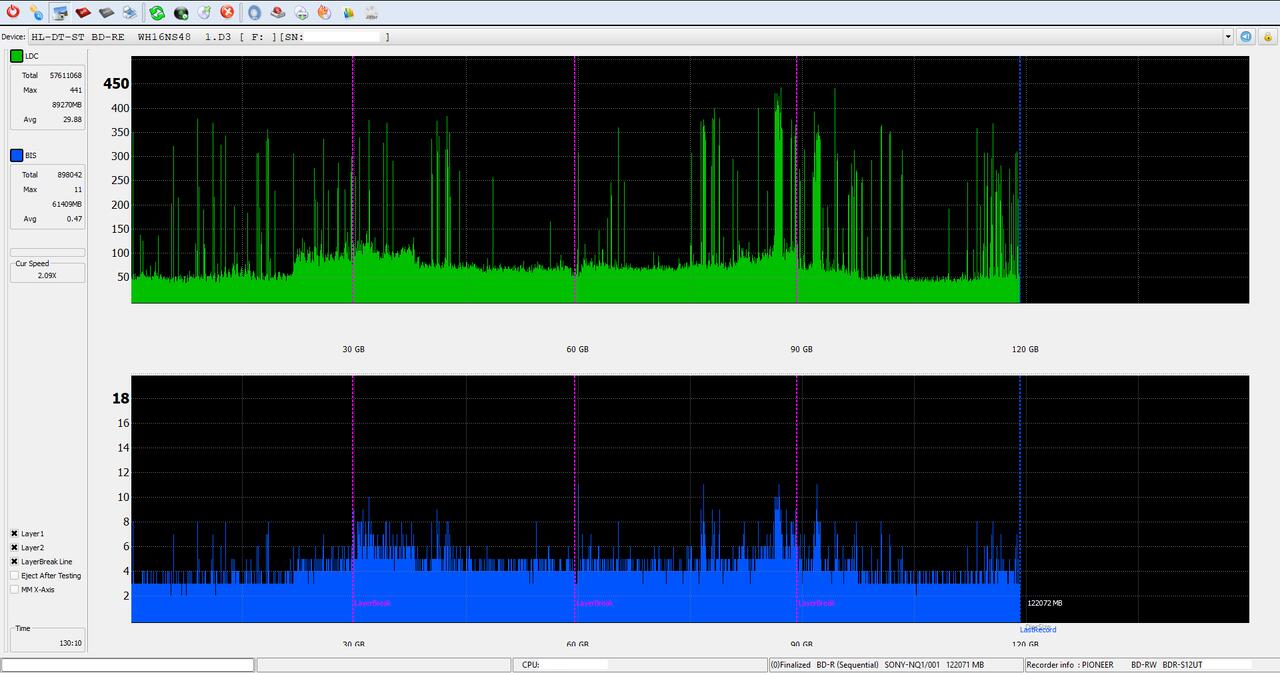Click the orange flame burn icon
Image resolution: width=1280 pixels, height=673 pixels.
pyautogui.click(x=324, y=13)
